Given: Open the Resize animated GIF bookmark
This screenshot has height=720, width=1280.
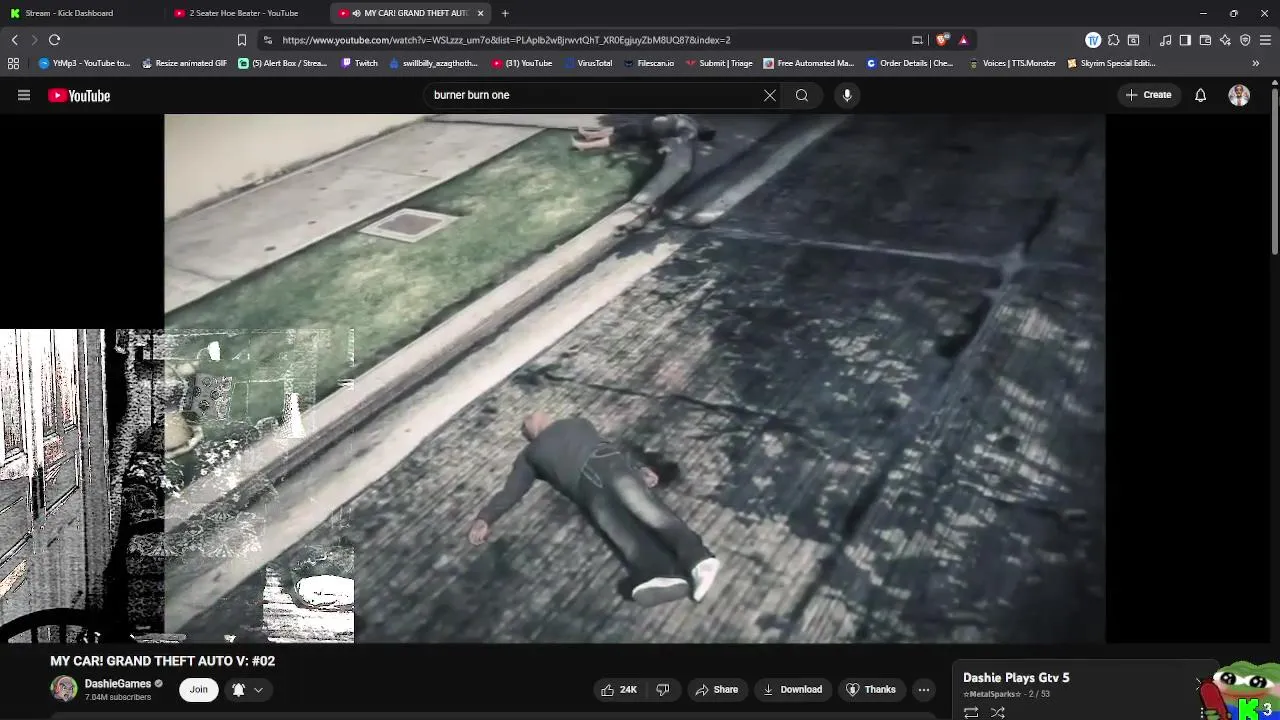Looking at the screenshot, I should click(184, 63).
